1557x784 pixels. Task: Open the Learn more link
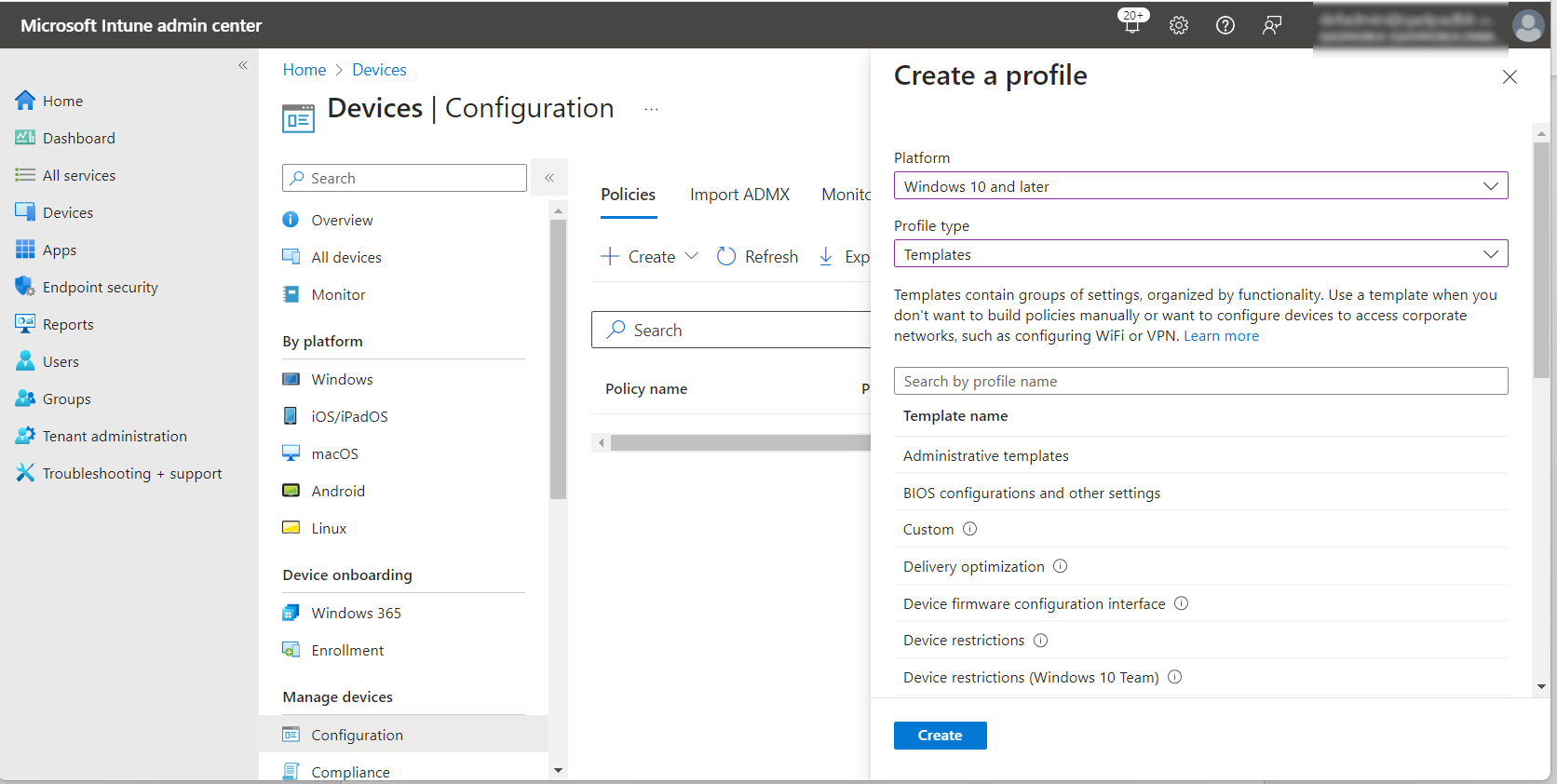coord(1221,336)
